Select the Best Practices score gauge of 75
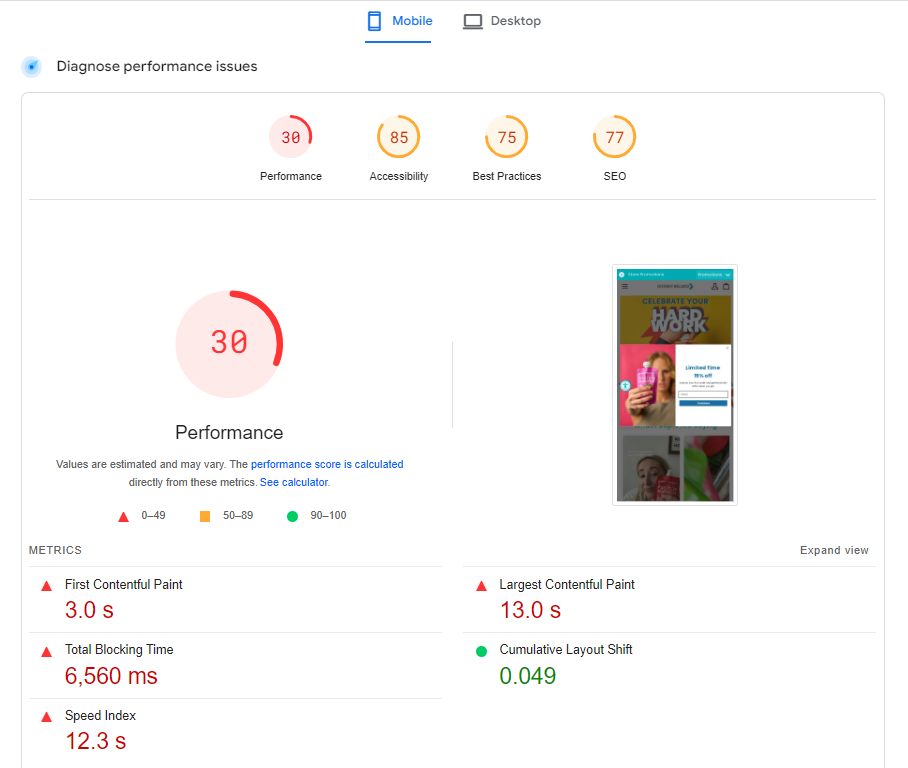 pyautogui.click(x=507, y=138)
